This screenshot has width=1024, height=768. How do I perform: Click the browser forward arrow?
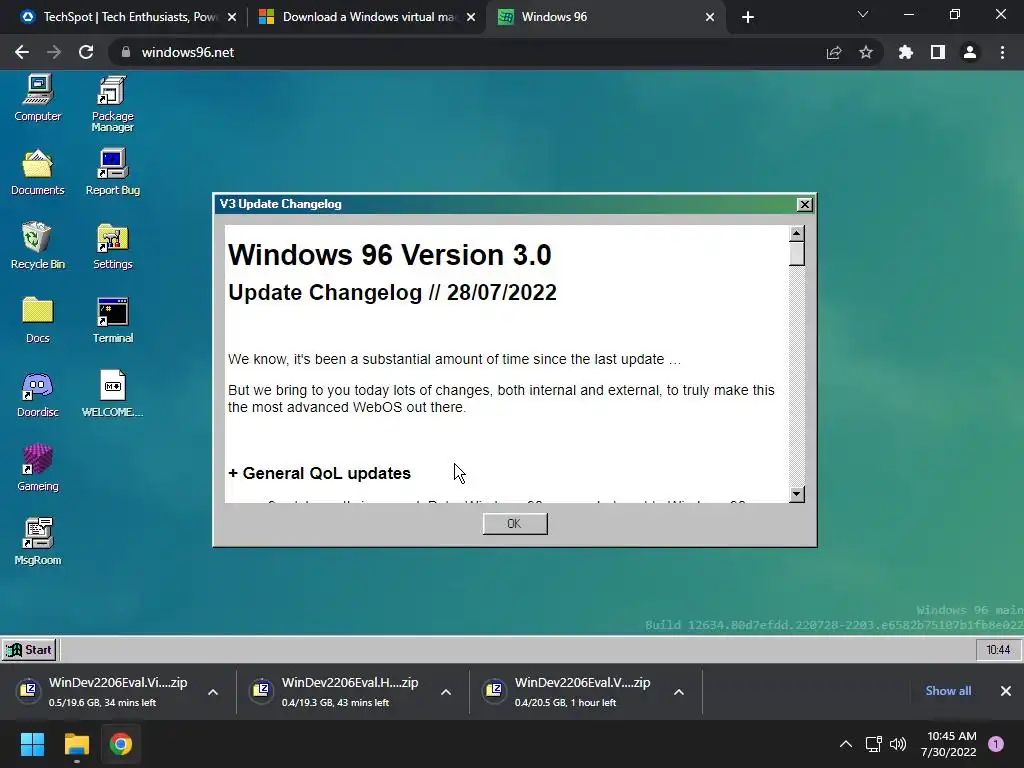click(54, 52)
